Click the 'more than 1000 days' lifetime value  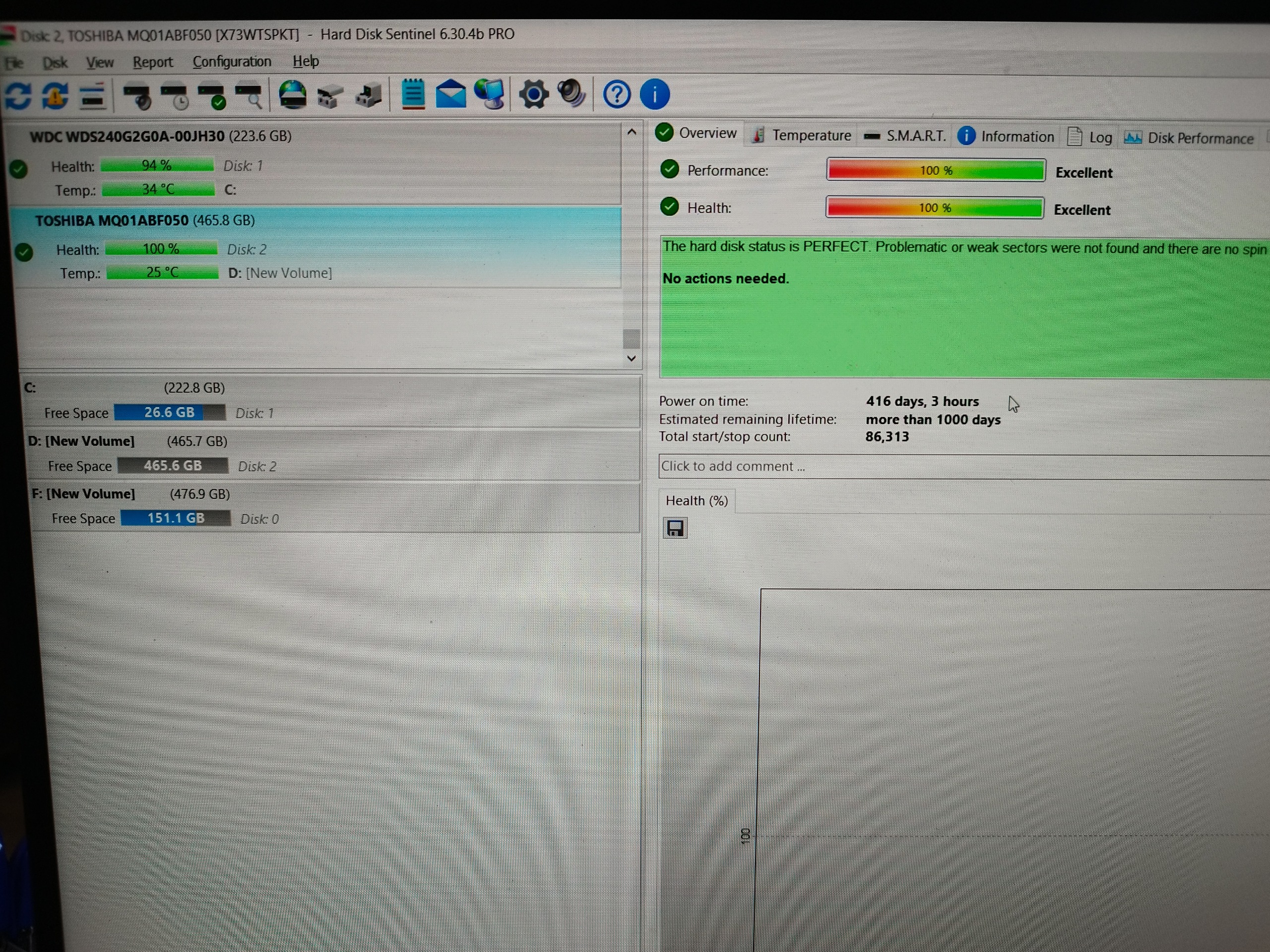(933, 419)
